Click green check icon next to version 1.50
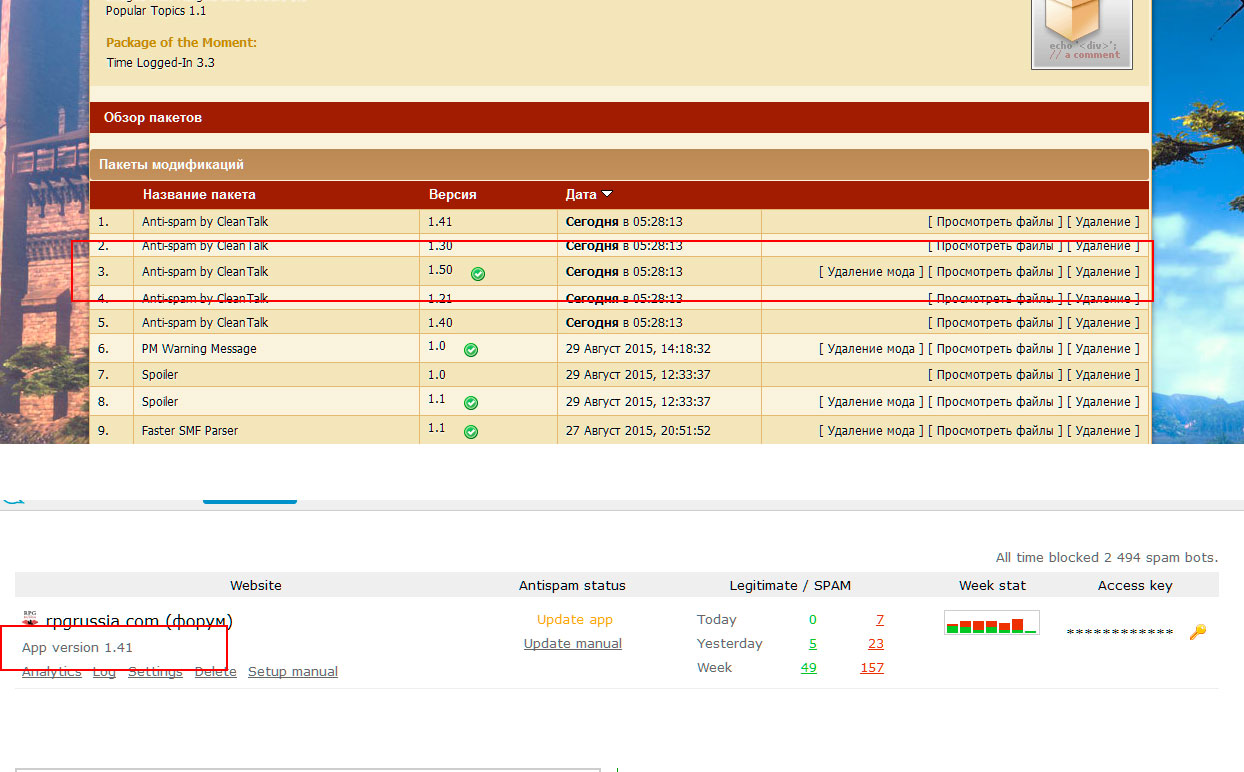 pos(478,273)
